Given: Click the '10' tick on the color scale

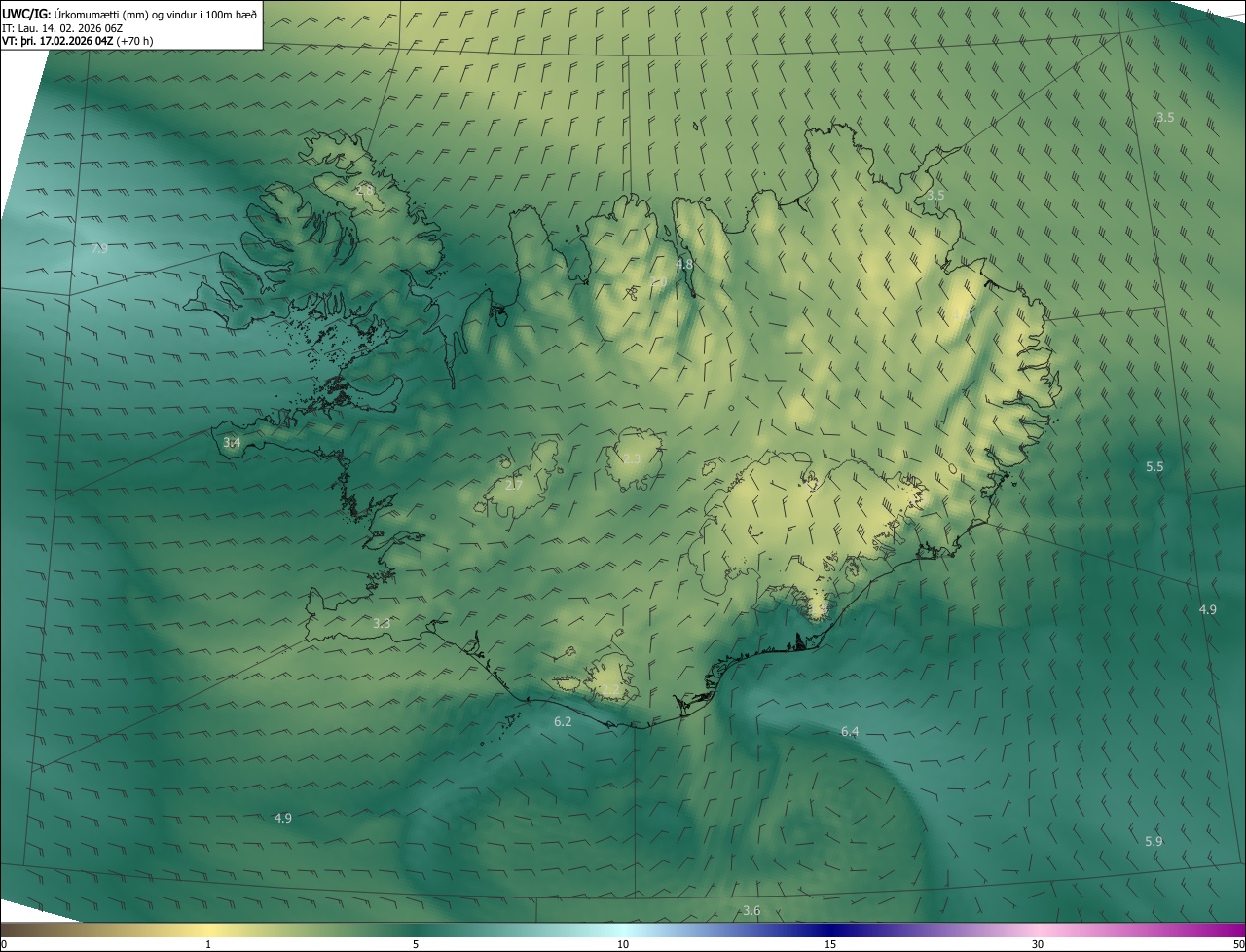Looking at the screenshot, I should click(623, 944).
